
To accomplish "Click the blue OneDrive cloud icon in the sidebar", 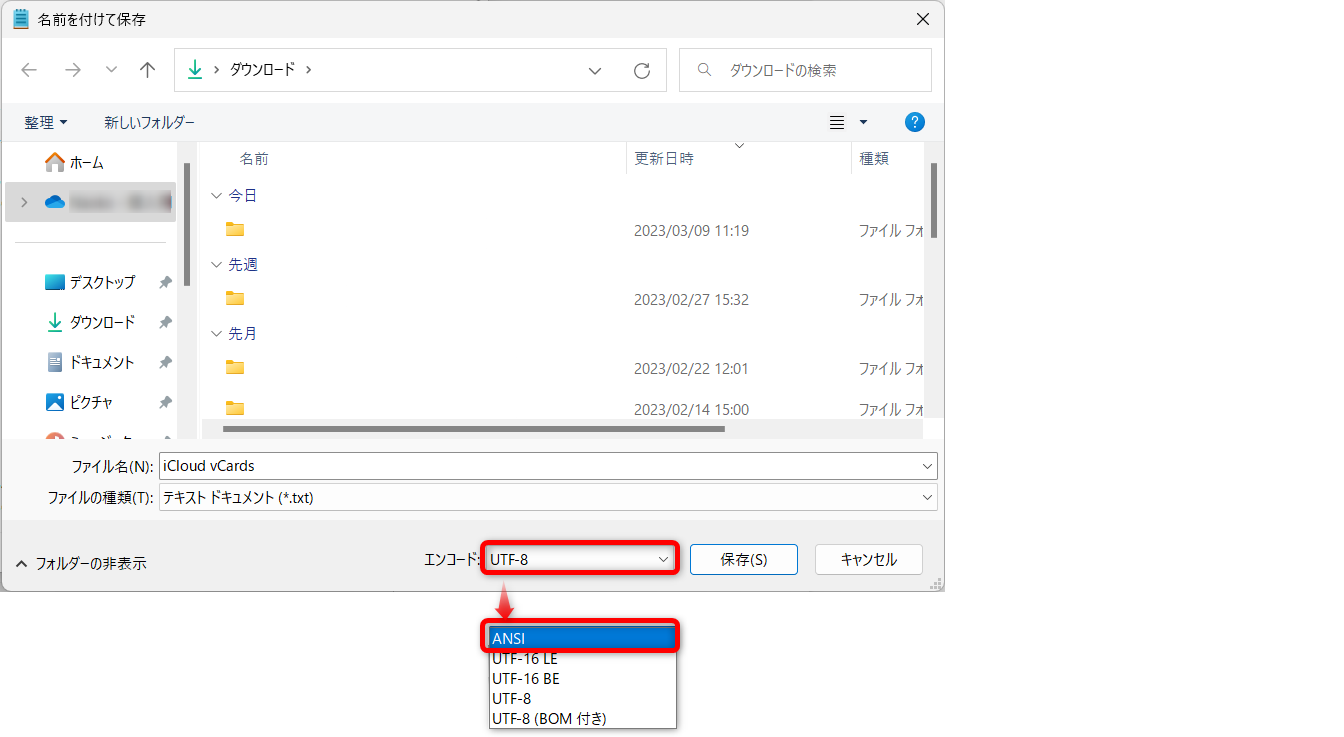I will click(x=54, y=202).
